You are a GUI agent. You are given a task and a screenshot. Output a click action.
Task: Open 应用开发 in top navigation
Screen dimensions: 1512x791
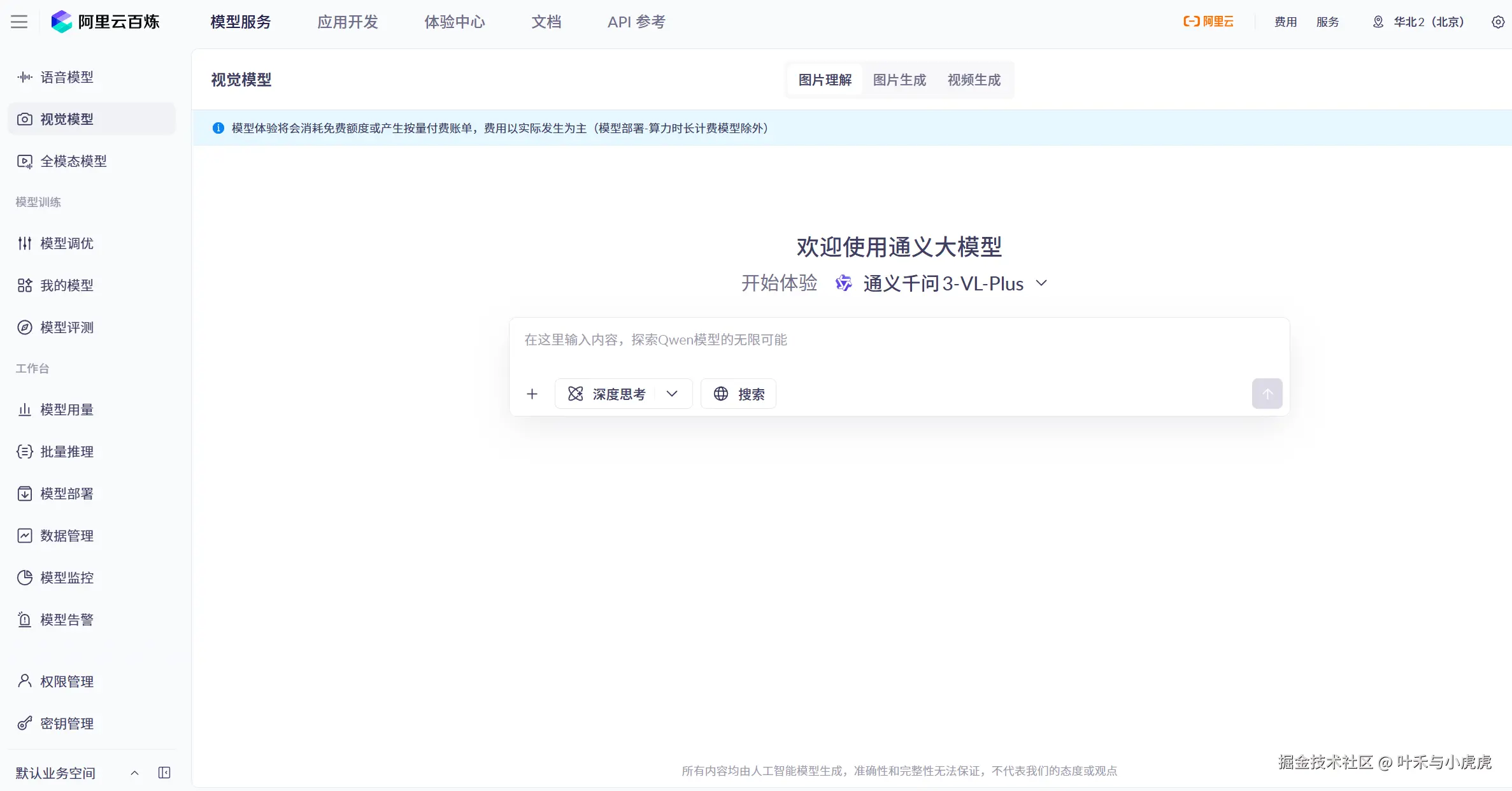(x=348, y=22)
